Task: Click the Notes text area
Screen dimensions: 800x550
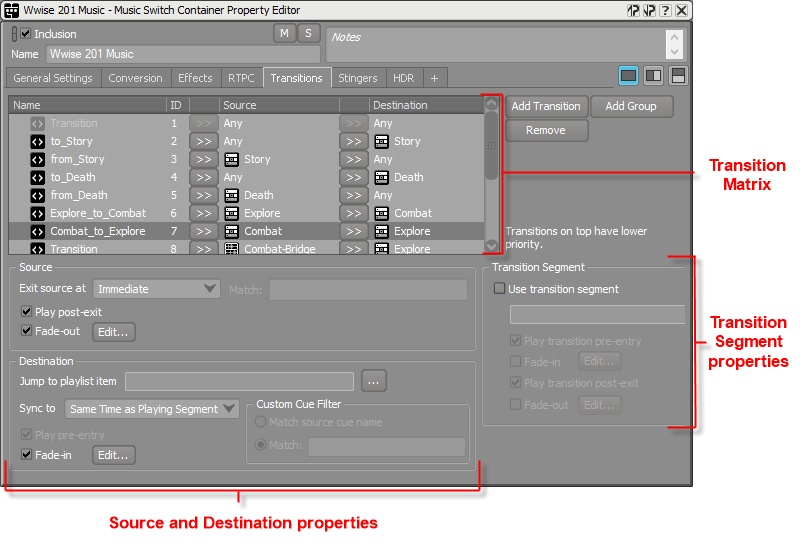Action: (x=495, y=45)
